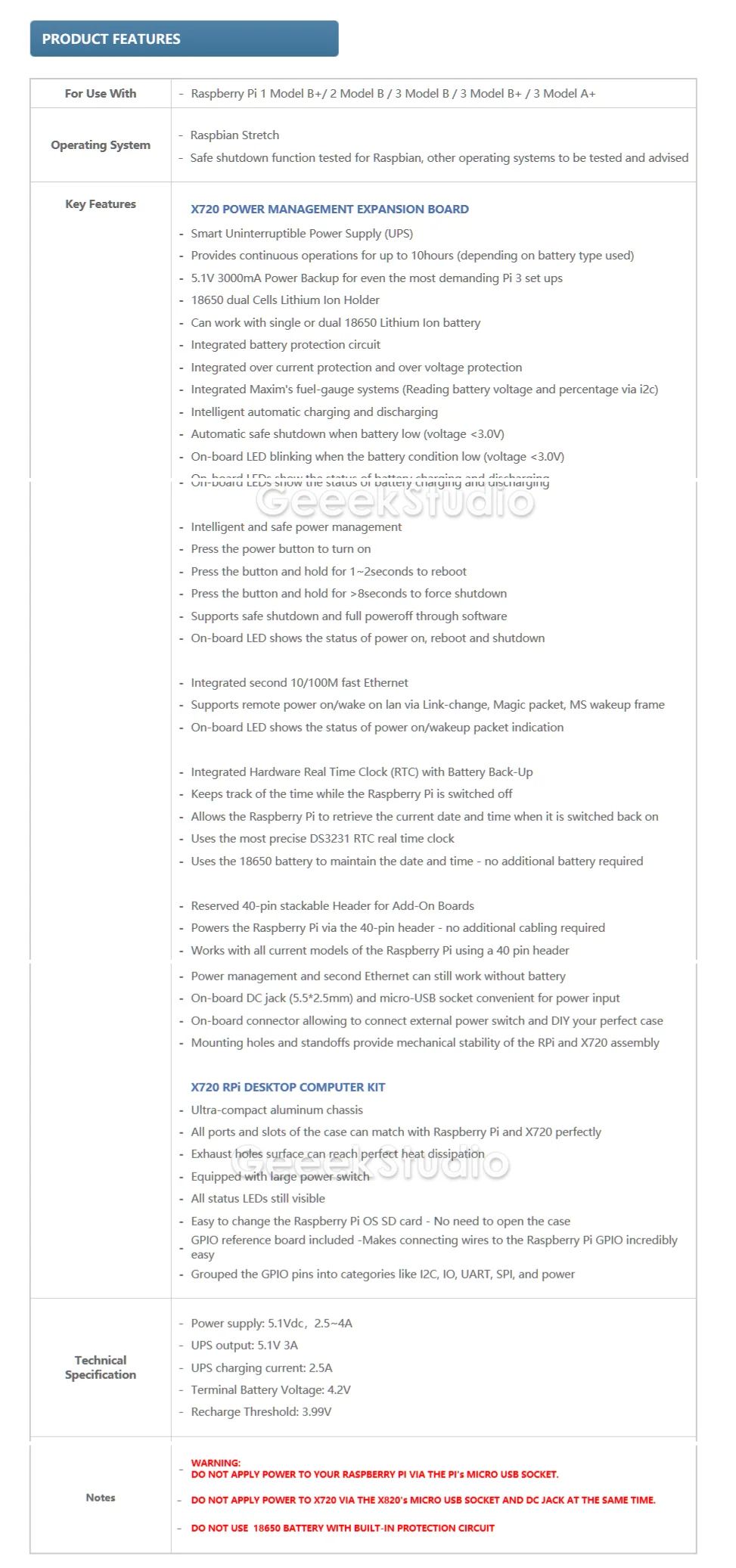
Task: Select the For Use With row label
Action: (101, 94)
